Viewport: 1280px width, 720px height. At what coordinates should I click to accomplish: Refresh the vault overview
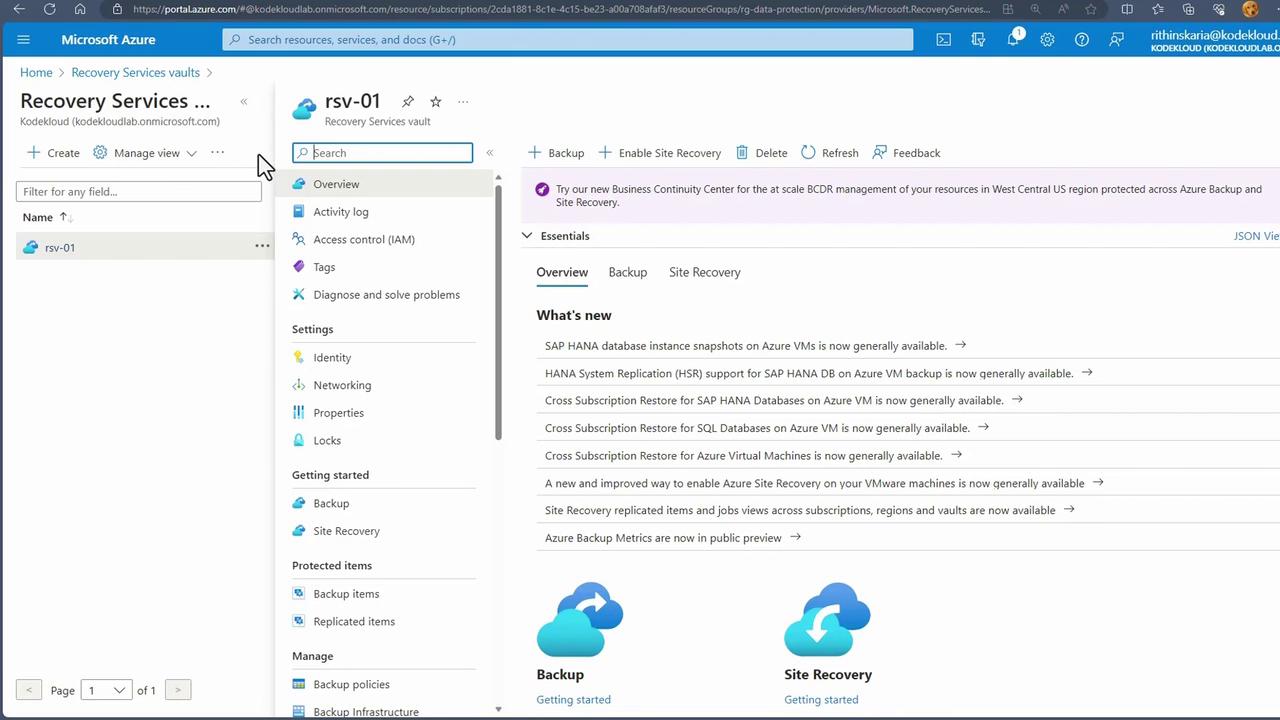[830, 153]
